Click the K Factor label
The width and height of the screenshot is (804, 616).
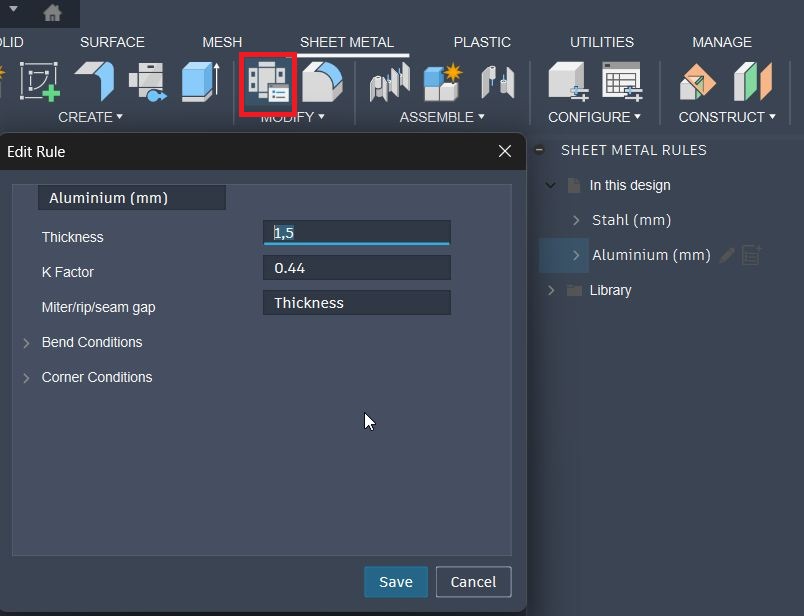click(x=68, y=272)
